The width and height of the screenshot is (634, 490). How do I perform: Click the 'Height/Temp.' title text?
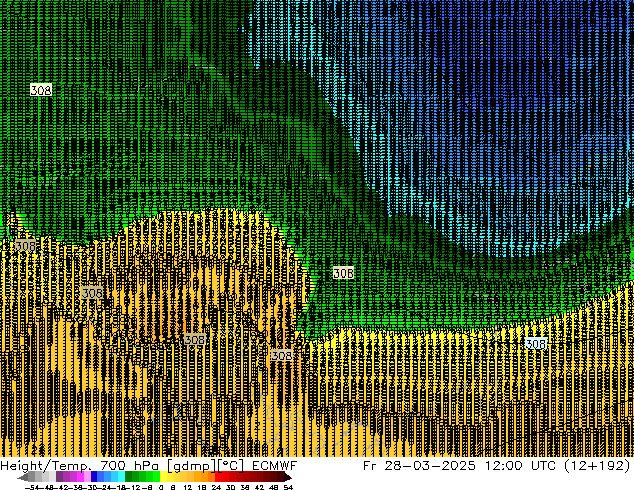click(45, 465)
